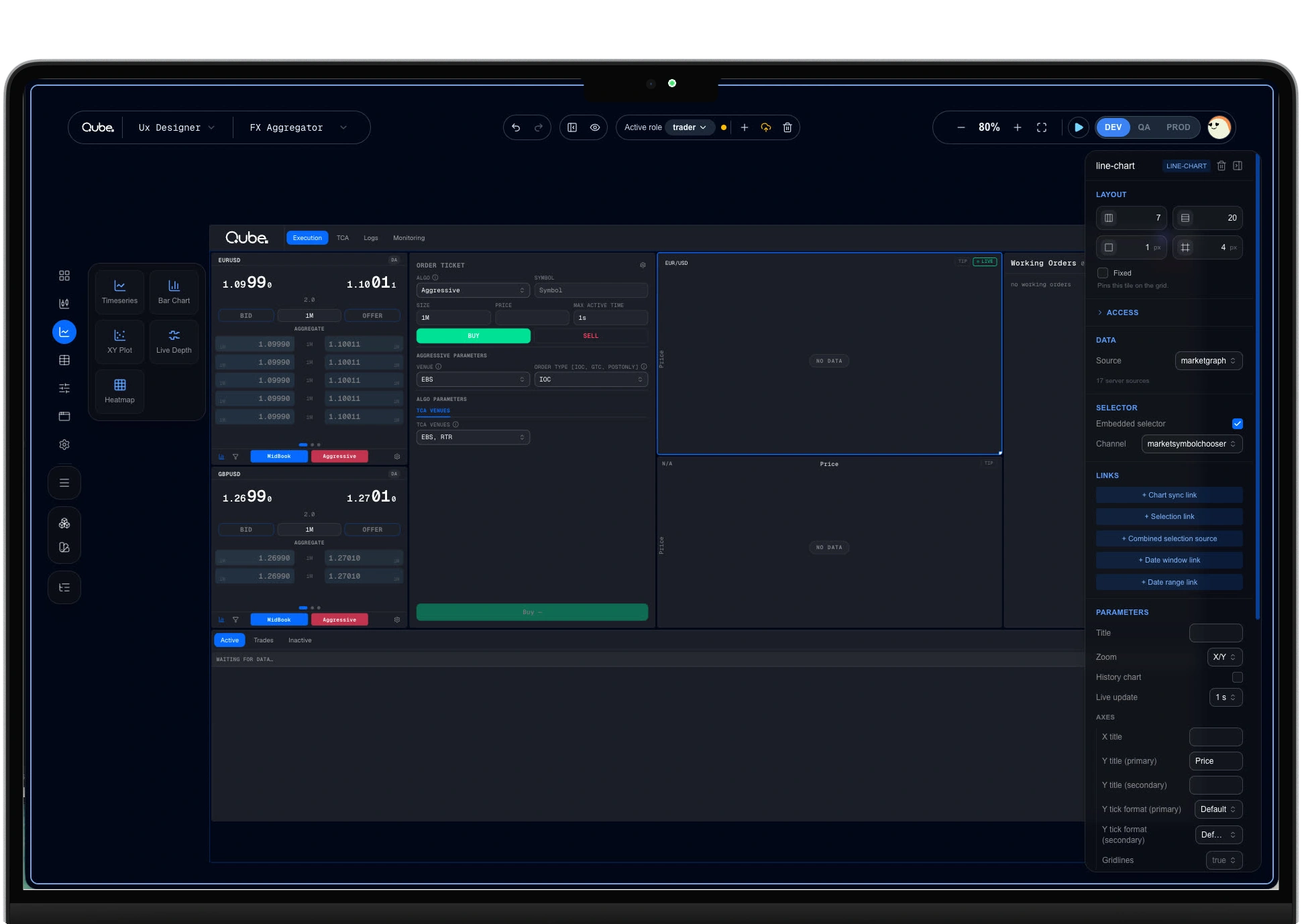Redo the last change

pyautogui.click(x=538, y=127)
